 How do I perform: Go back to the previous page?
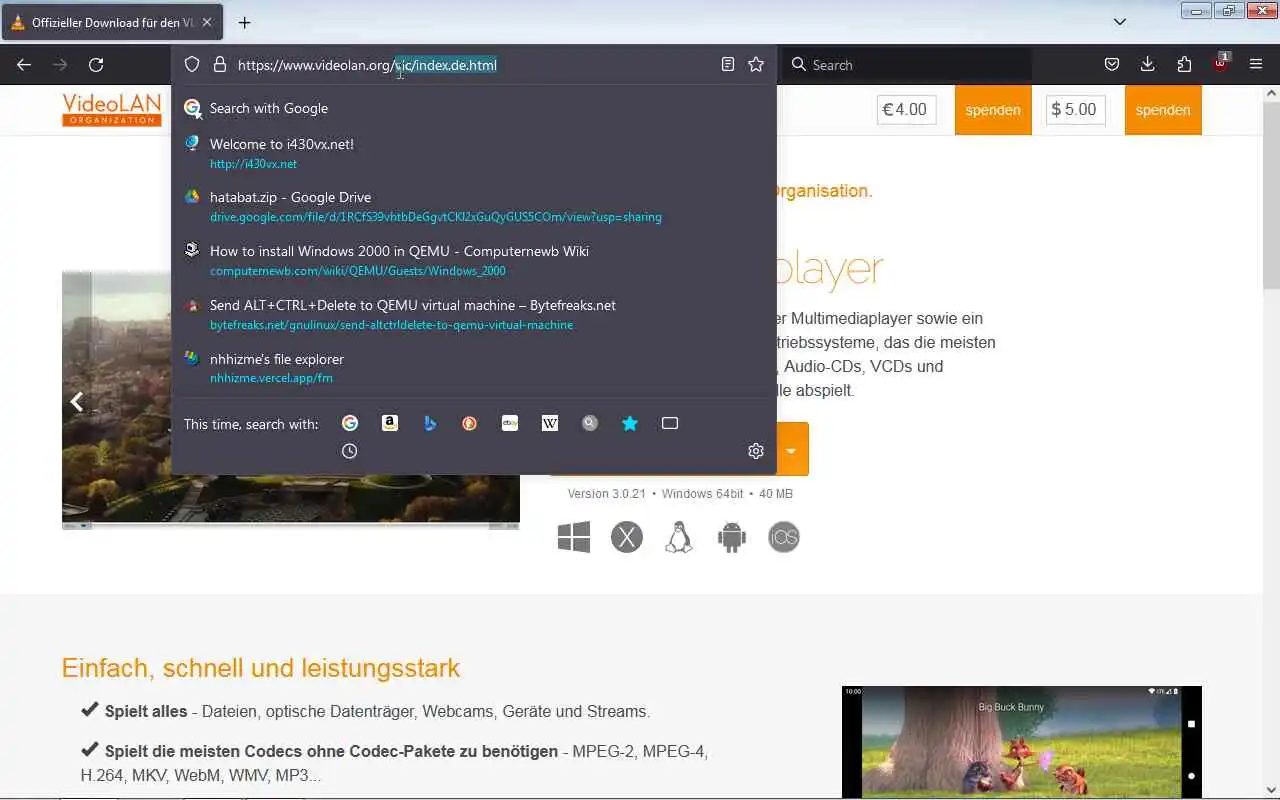tap(24, 65)
